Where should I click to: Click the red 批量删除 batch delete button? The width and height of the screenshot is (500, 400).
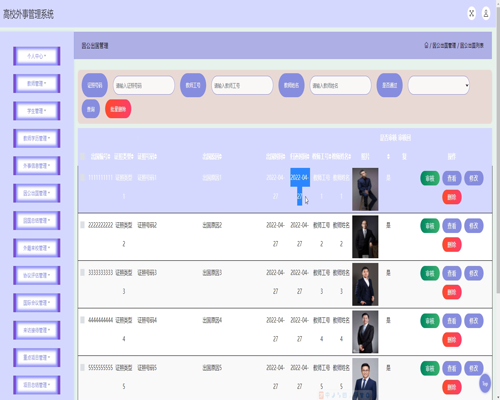pyautogui.click(x=118, y=109)
